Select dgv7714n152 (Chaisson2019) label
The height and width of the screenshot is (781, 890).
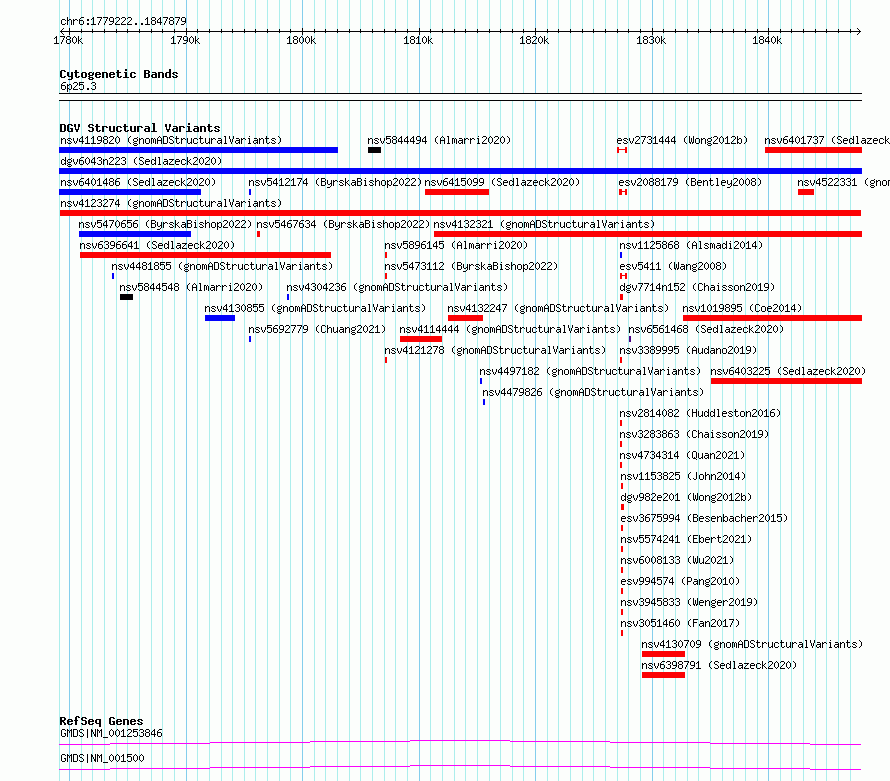[x=697, y=287]
